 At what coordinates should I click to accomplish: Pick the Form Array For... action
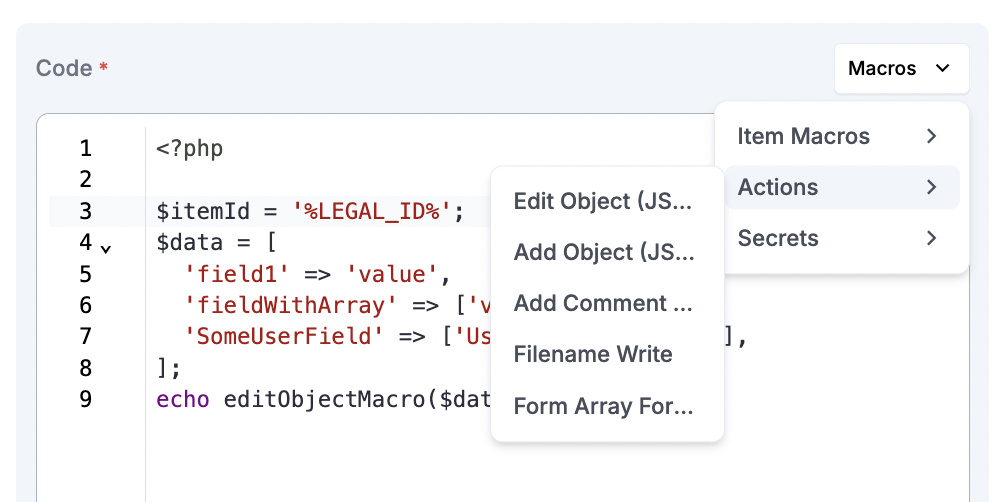603,406
